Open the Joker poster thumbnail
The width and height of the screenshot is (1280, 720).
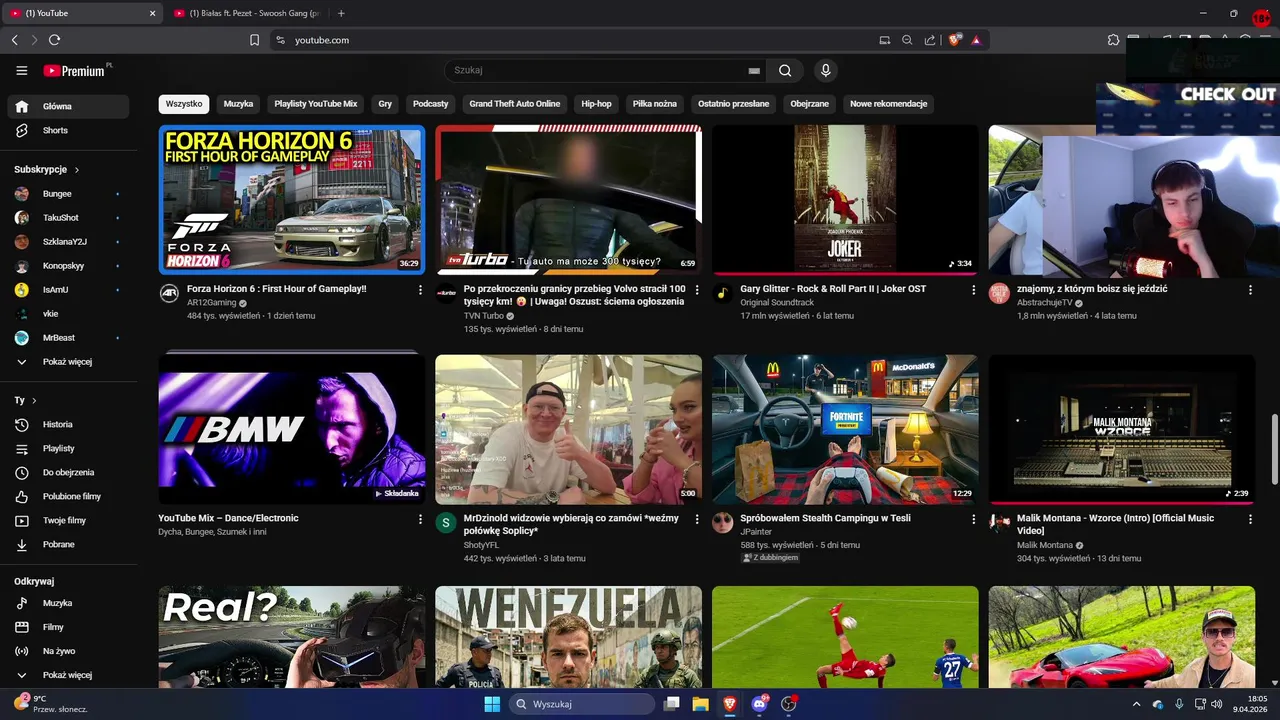845,199
